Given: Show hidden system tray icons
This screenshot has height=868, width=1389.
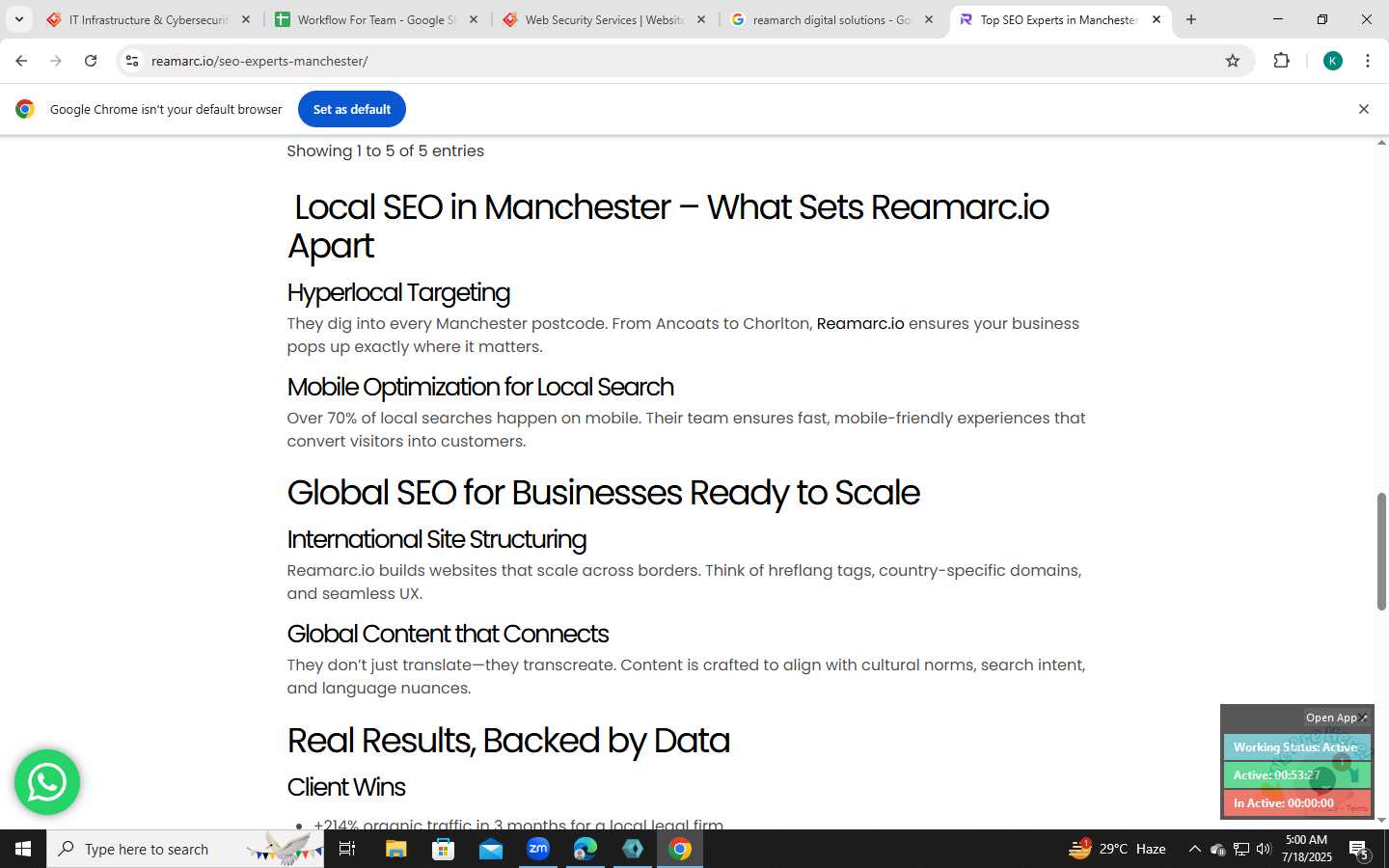Looking at the screenshot, I should coord(1194,849).
